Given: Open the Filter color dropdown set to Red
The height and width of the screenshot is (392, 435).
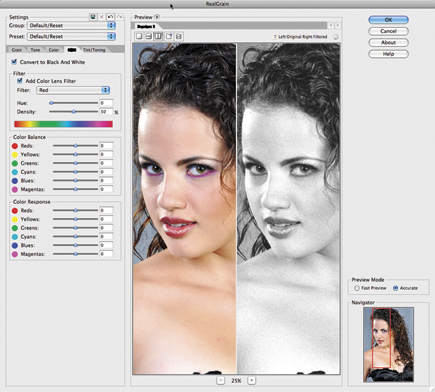Looking at the screenshot, I should pos(73,90).
